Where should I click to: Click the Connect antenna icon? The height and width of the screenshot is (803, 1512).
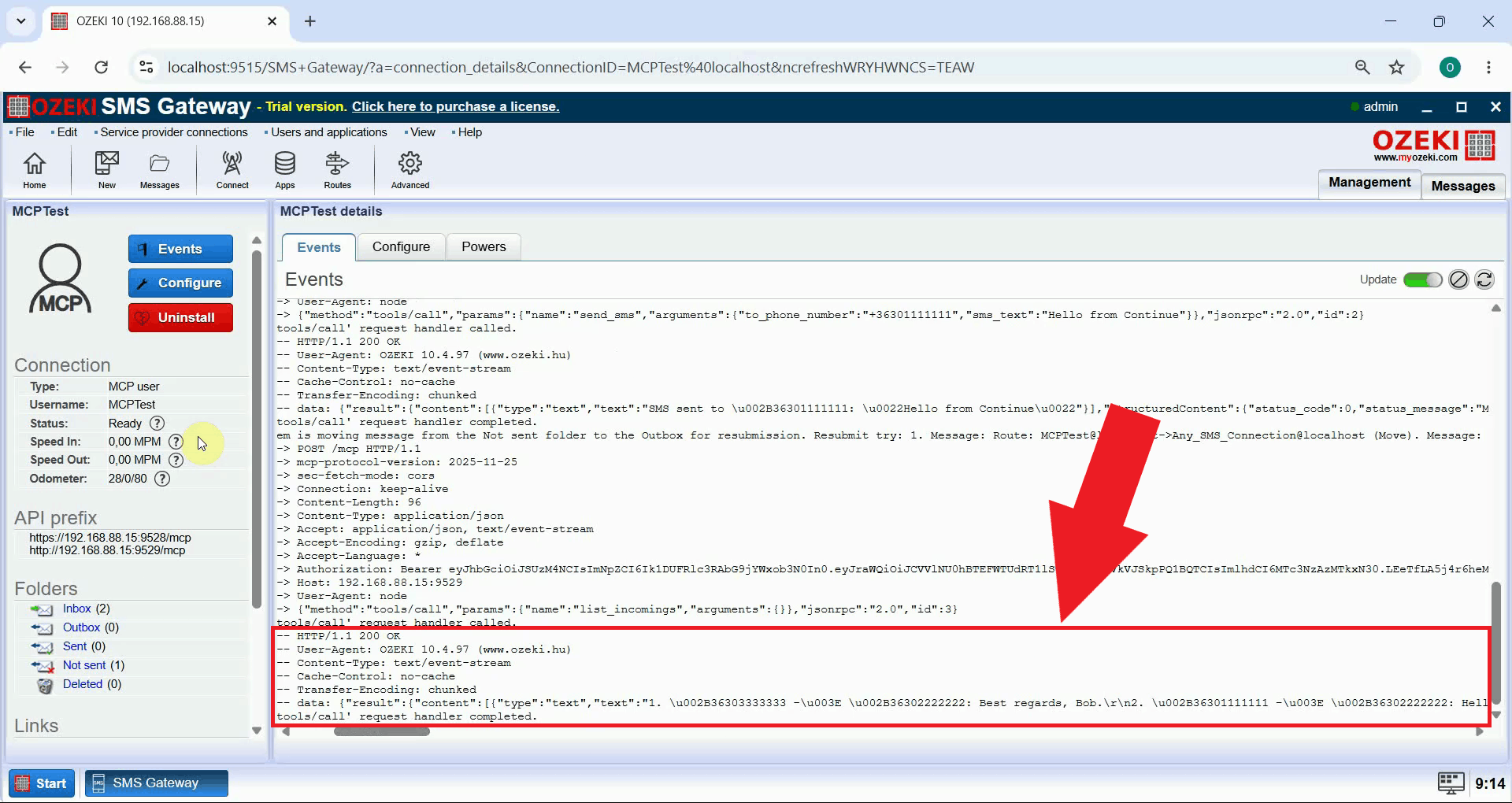(x=232, y=170)
